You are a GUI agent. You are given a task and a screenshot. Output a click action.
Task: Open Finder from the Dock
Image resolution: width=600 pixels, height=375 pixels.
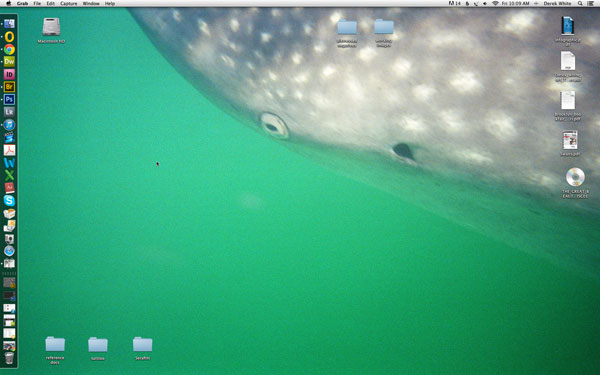coord(9,24)
